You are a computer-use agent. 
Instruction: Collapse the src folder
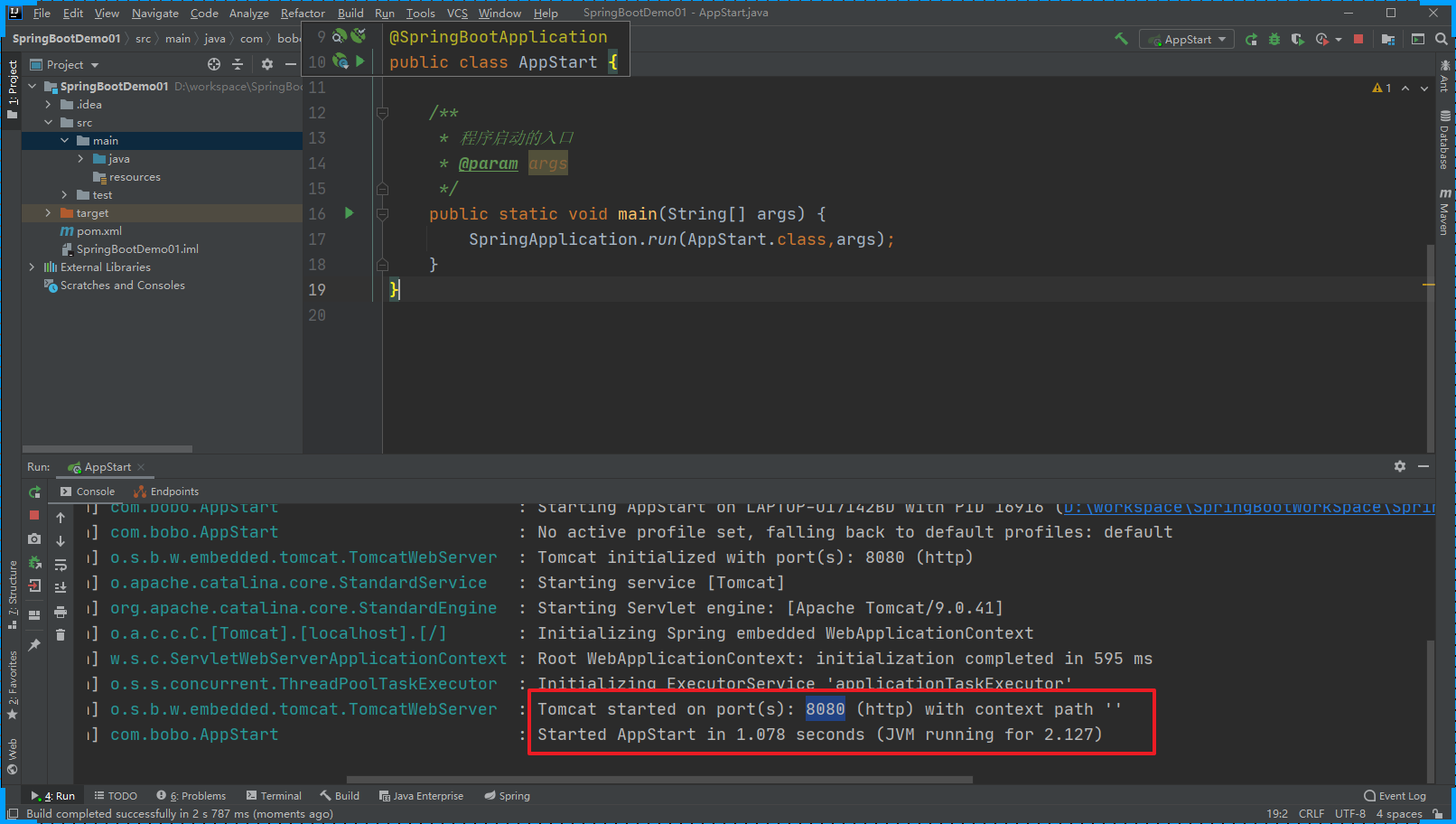(49, 123)
